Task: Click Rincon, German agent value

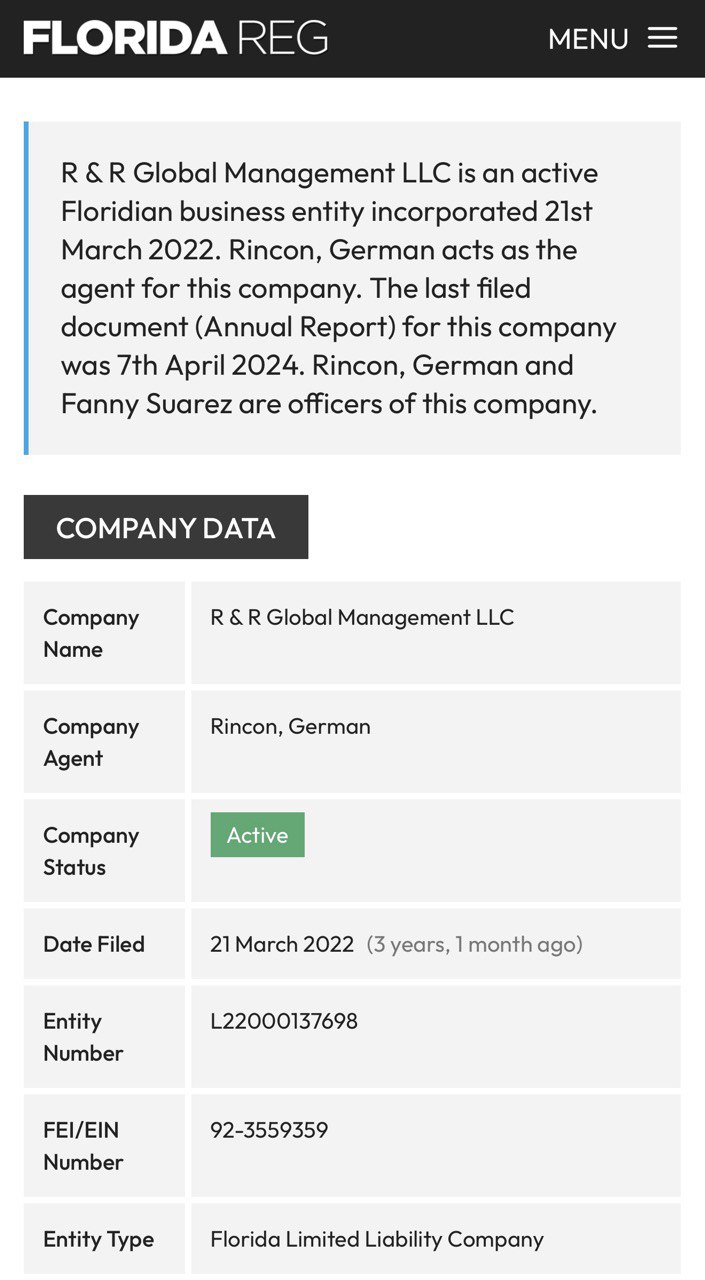Action: 290,726
